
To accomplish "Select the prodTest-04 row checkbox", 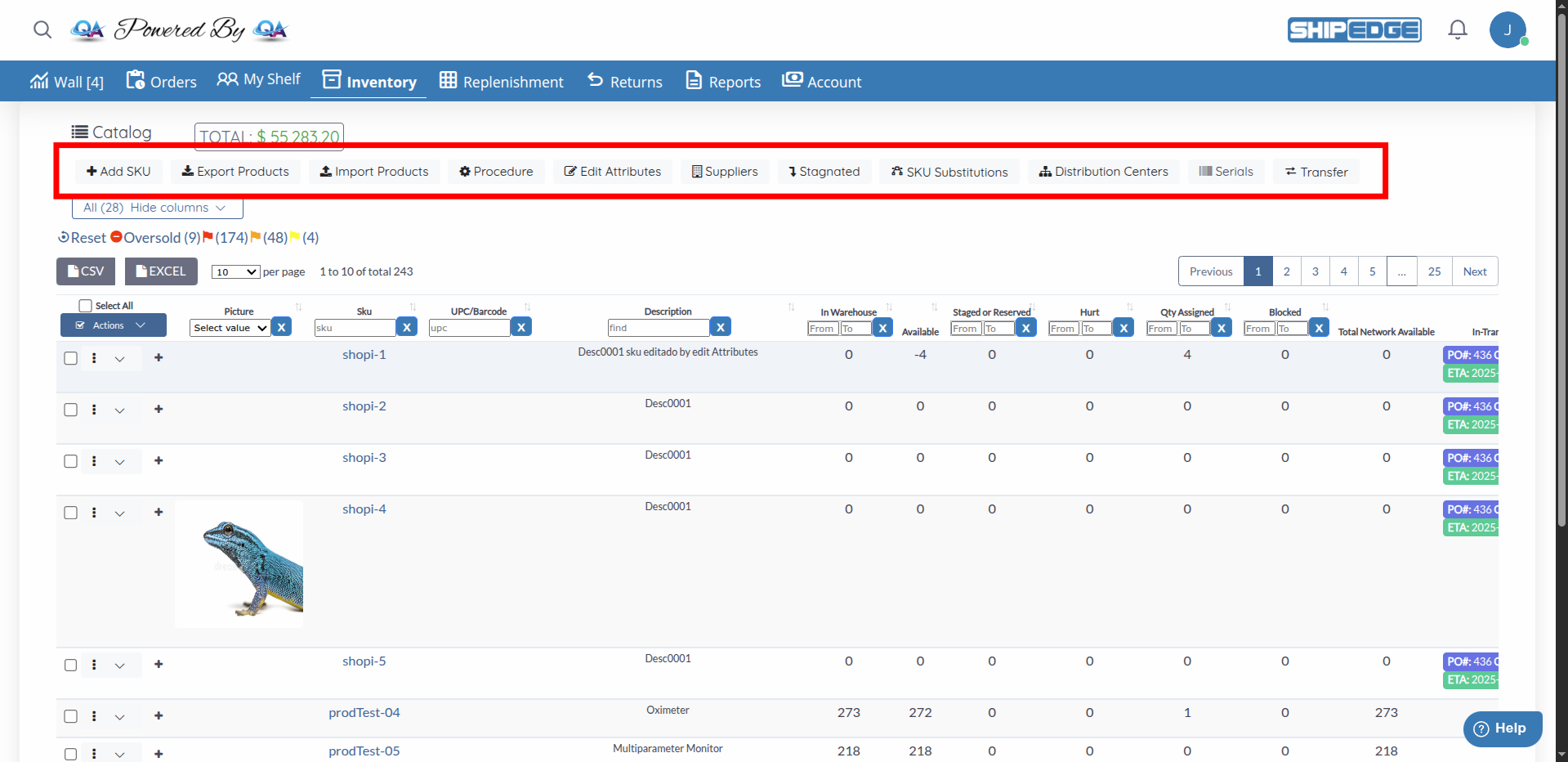I will pyautogui.click(x=70, y=715).
